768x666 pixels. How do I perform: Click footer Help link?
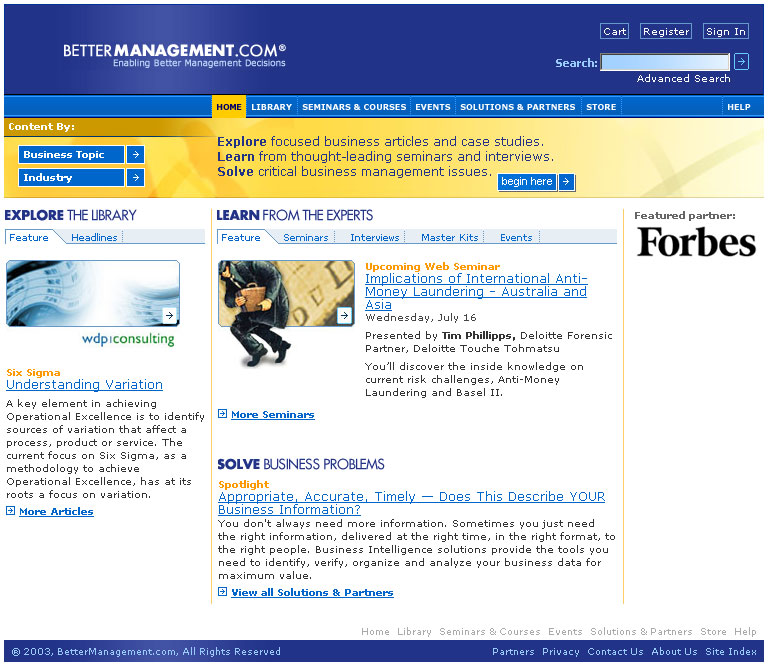click(745, 631)
